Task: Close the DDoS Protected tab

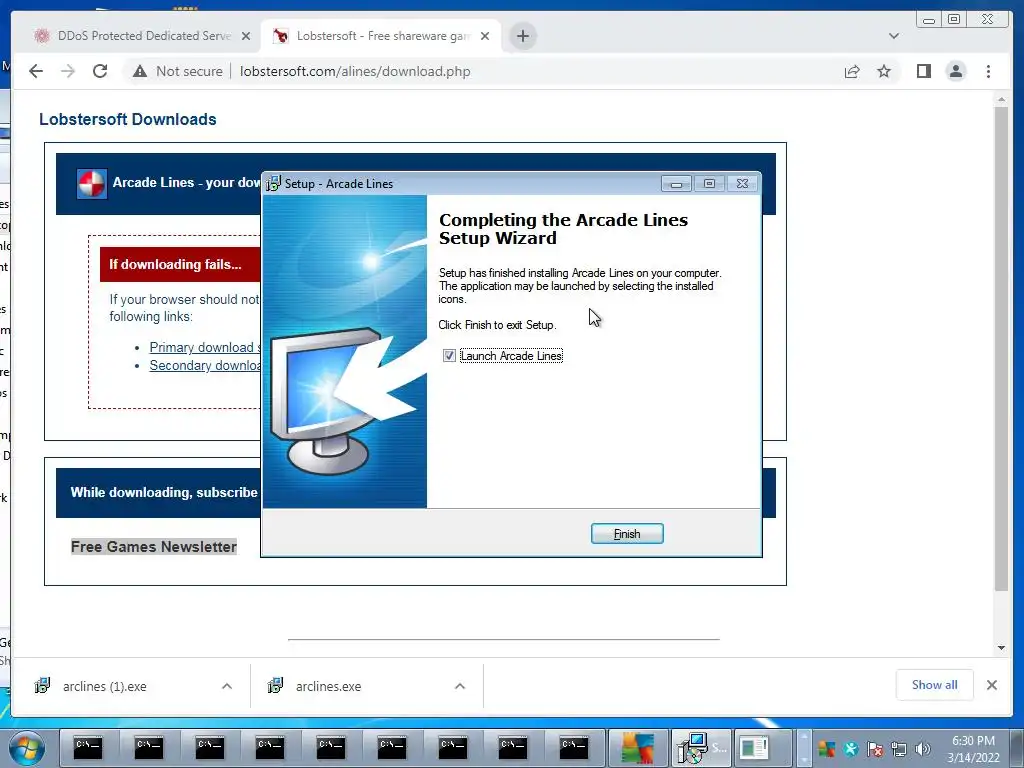Action: [246, 36]
